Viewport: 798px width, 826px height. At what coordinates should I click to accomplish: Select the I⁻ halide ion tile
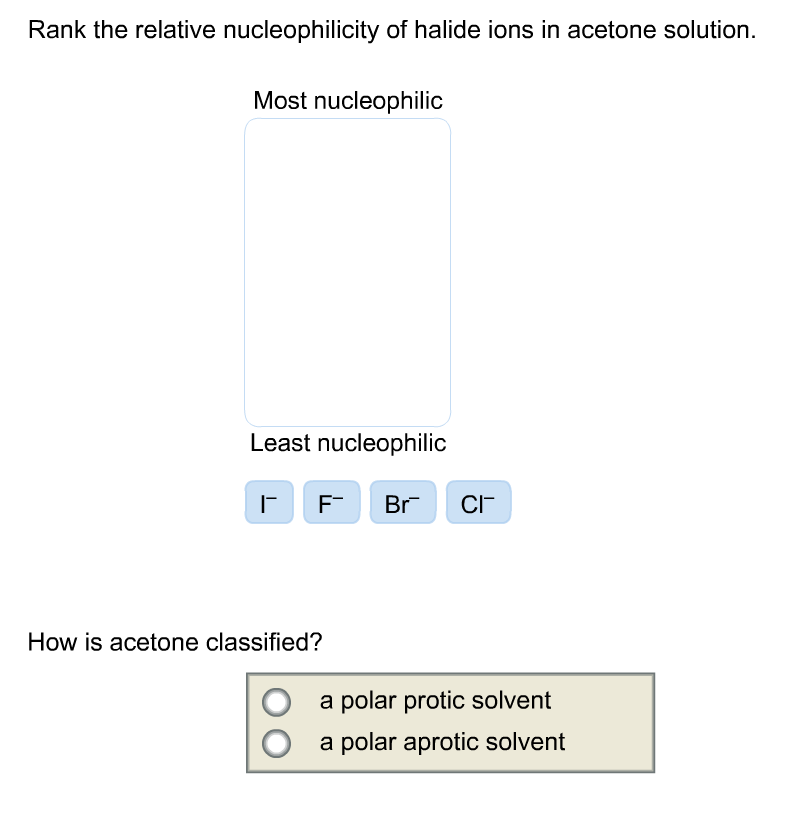click(x=268, y=502)
